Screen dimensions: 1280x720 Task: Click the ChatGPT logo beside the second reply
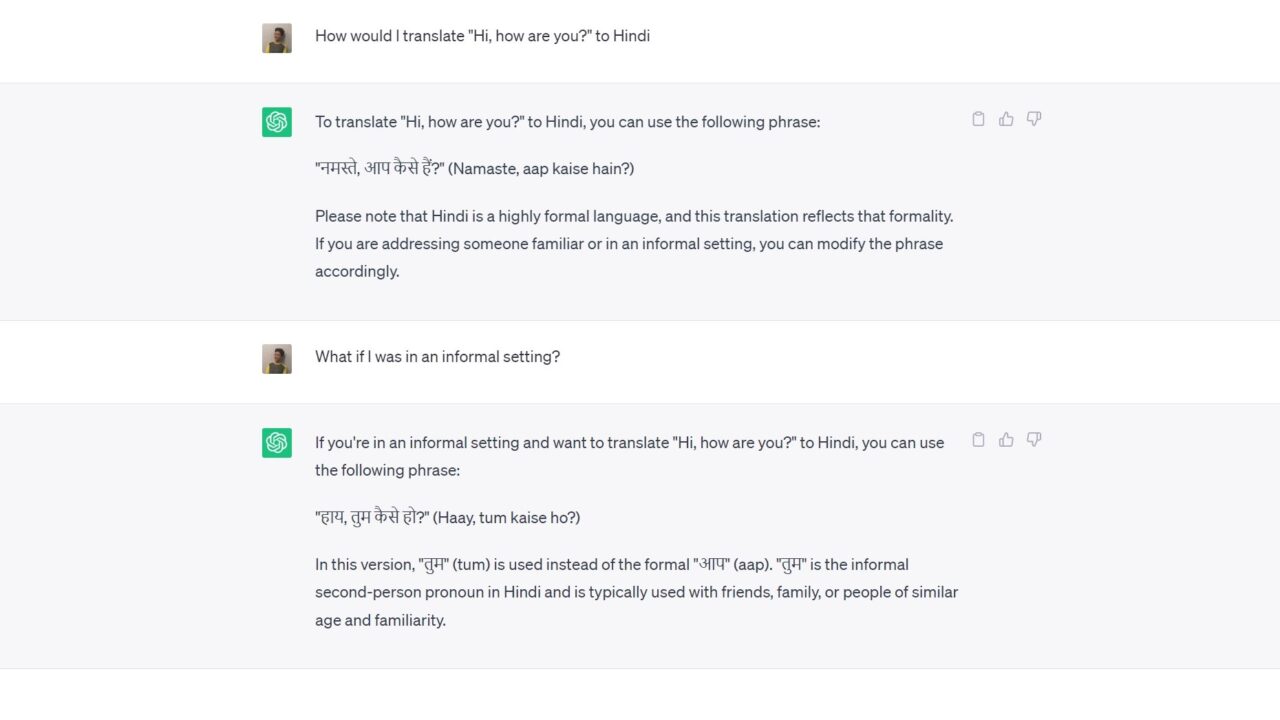(277, 441)
